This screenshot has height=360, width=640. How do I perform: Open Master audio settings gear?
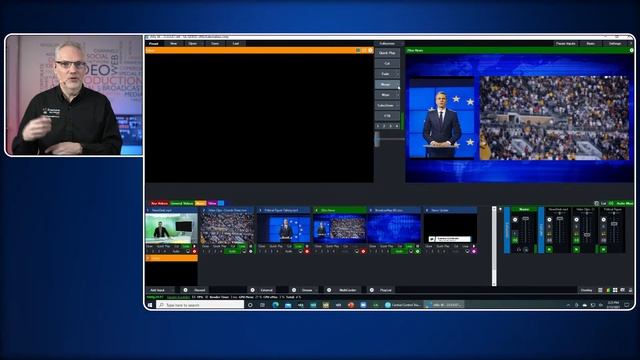coord(515,220)
